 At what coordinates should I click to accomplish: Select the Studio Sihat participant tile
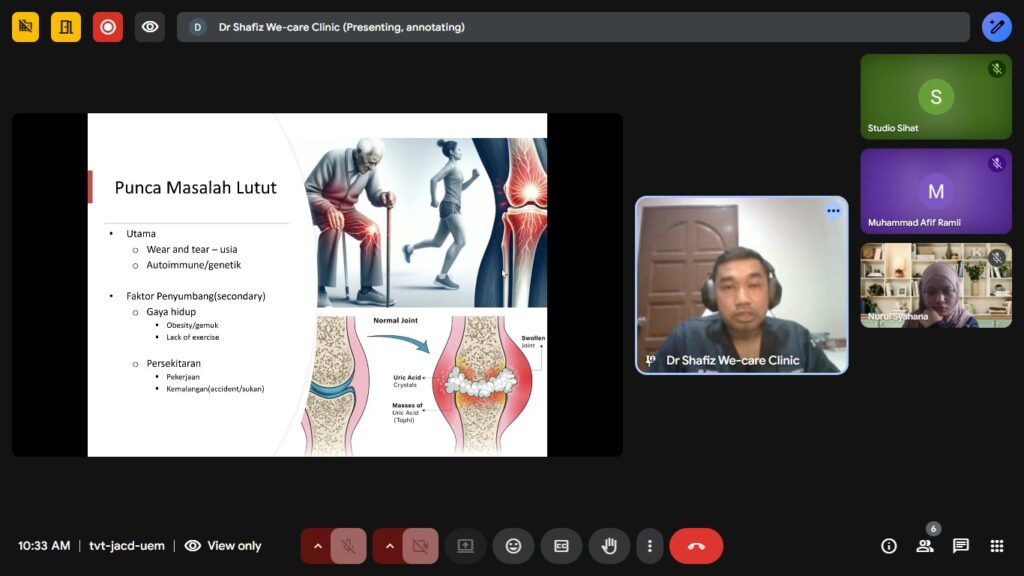click(936, 96)
